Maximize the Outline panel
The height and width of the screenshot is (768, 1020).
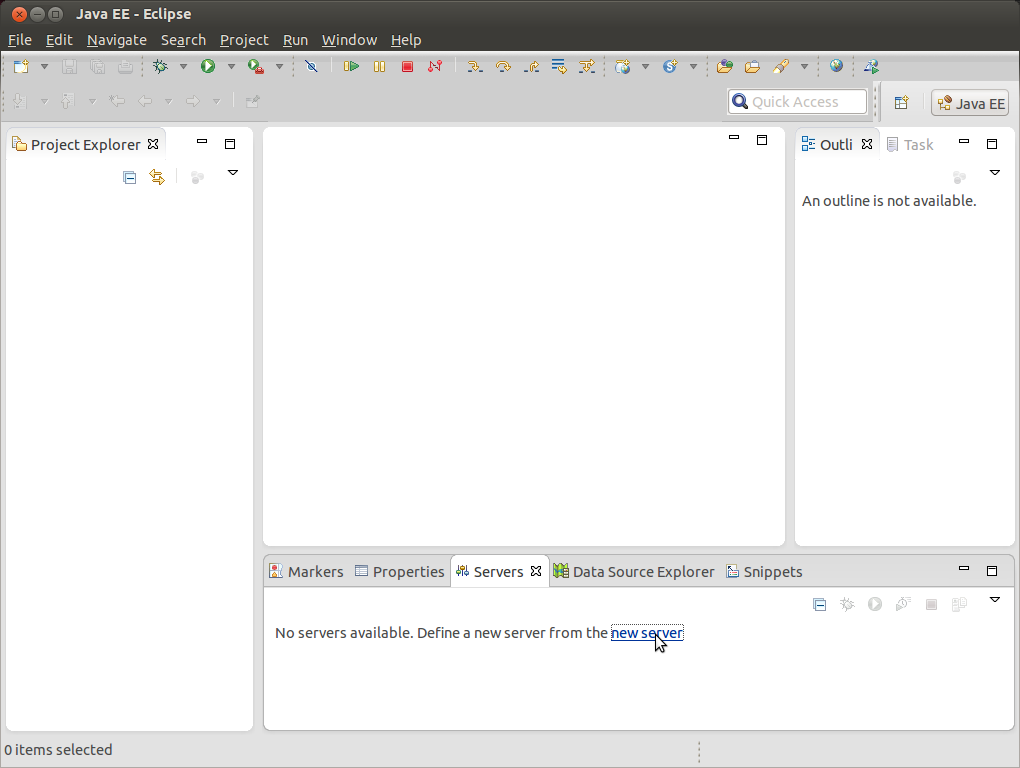tap(992, 144)
